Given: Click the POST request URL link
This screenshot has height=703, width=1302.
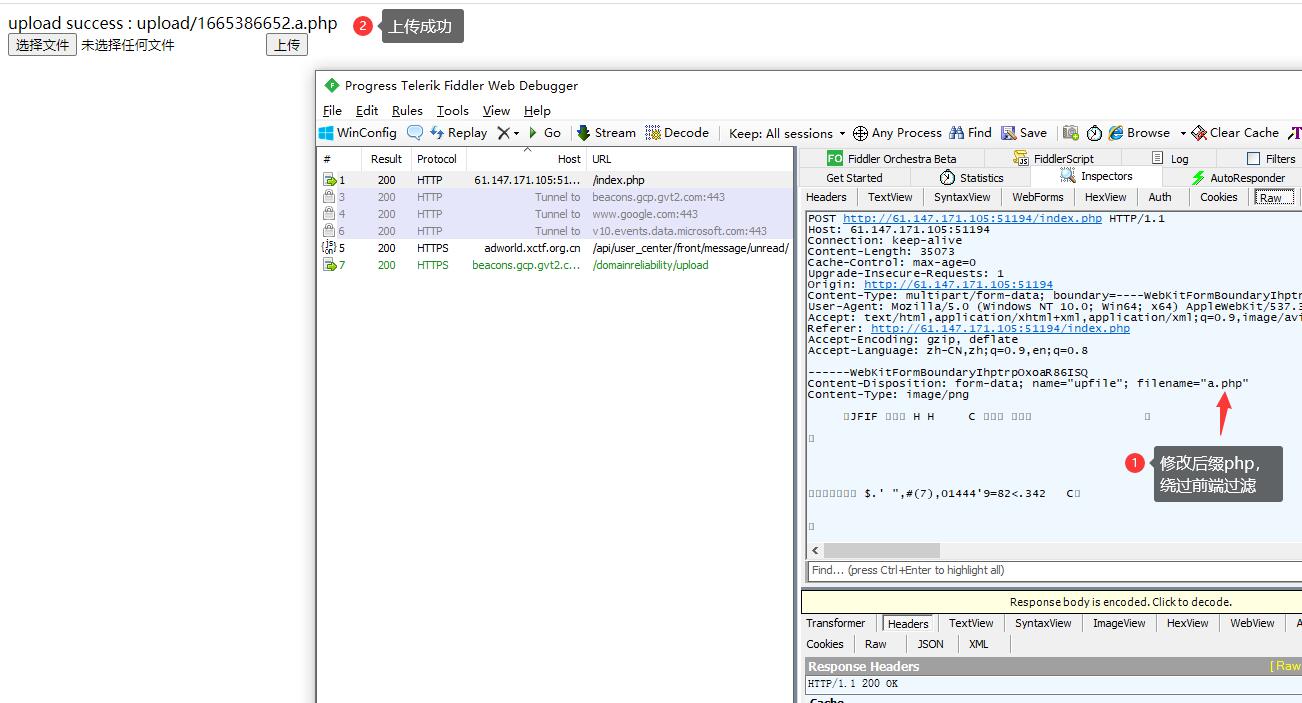Looking at the screenshot, I should point(972,218).
